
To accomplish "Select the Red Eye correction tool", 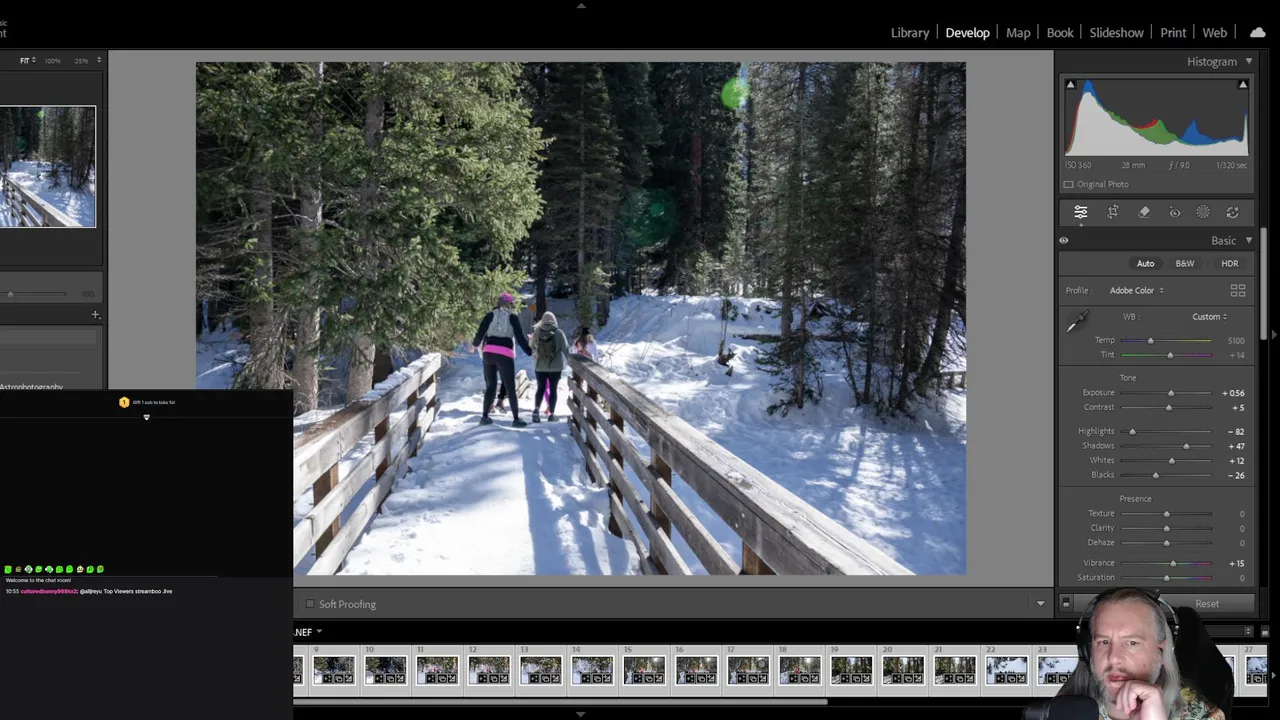I will (1175, 212).
